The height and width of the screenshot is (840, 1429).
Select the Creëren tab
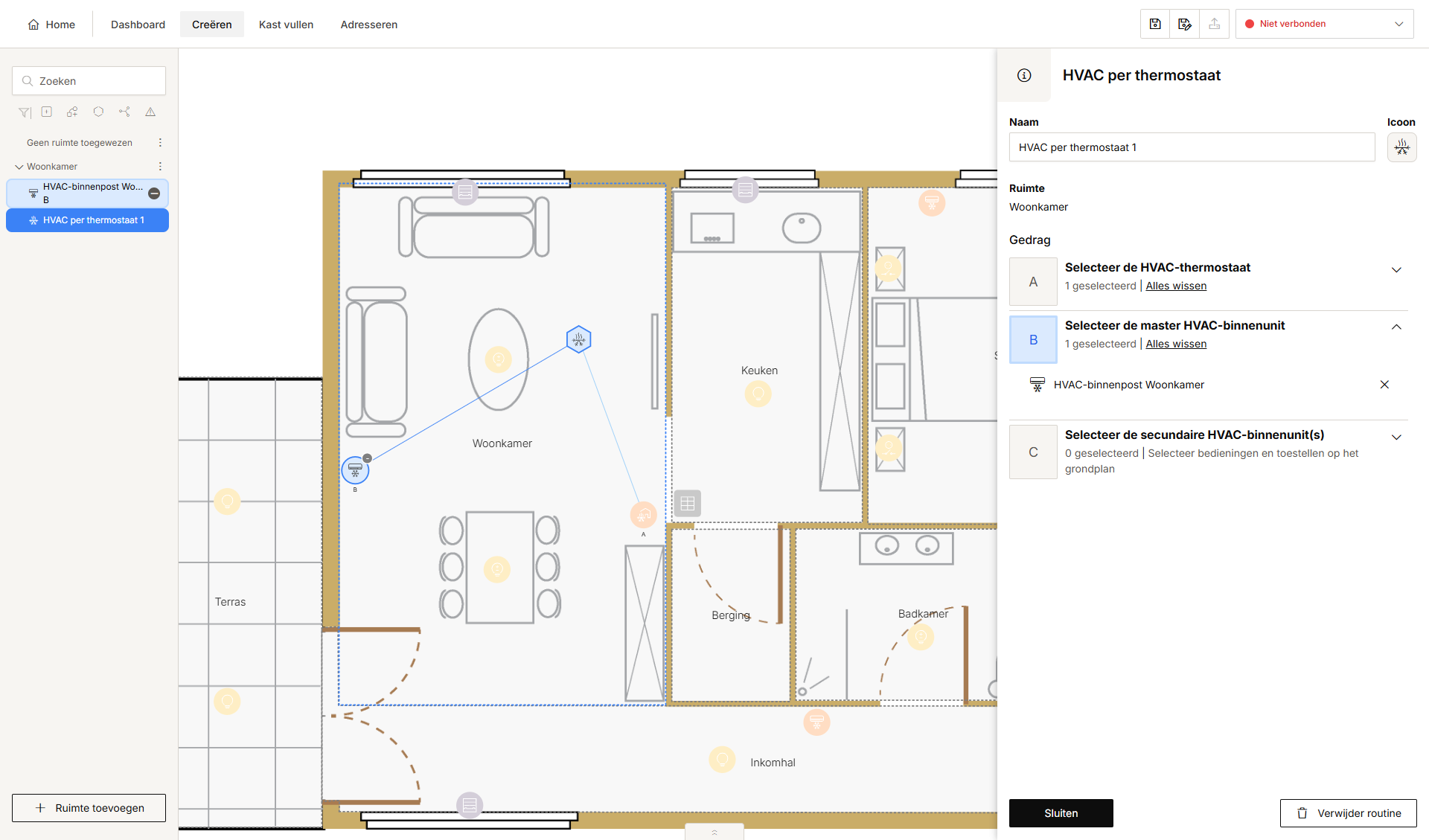coord(212,25)
